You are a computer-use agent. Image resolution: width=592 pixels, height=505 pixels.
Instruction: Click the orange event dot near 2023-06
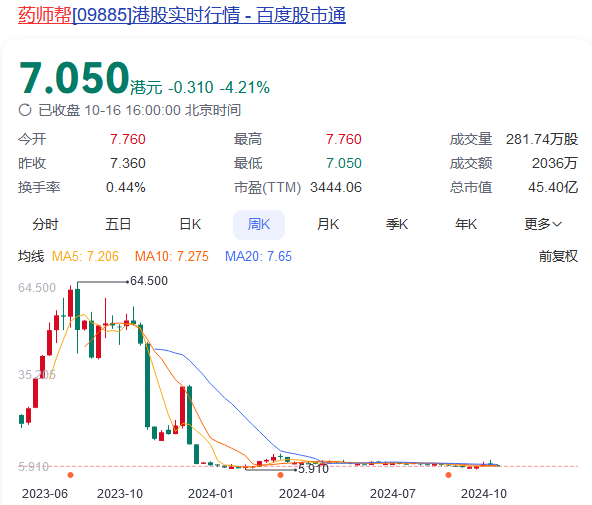70,475
